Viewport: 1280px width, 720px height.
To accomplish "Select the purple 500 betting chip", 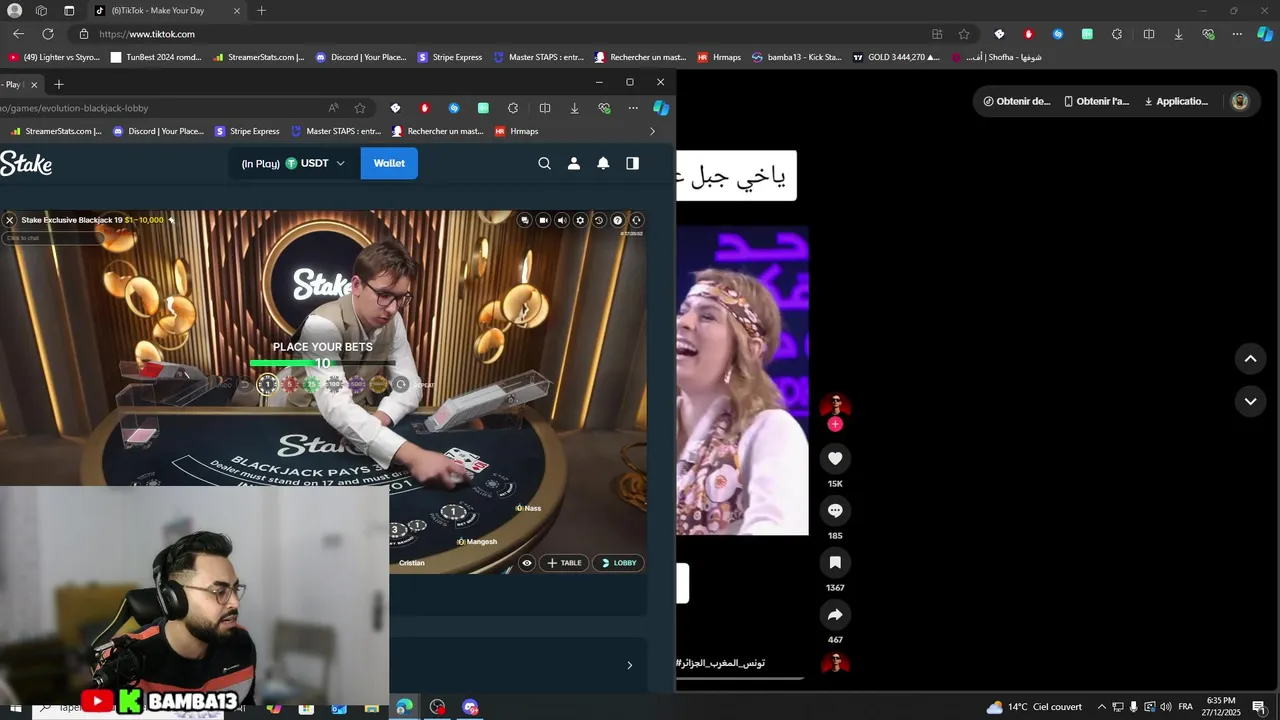I will 357,384.
